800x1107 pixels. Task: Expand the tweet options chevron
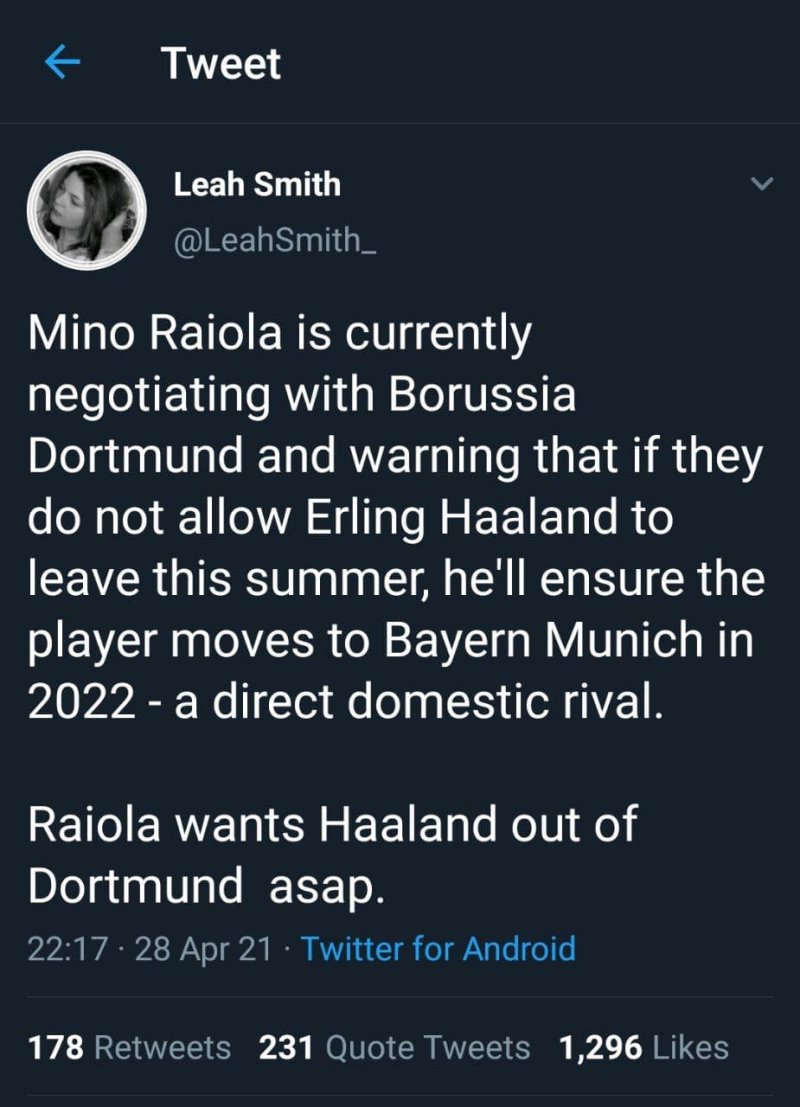point(762,184)
